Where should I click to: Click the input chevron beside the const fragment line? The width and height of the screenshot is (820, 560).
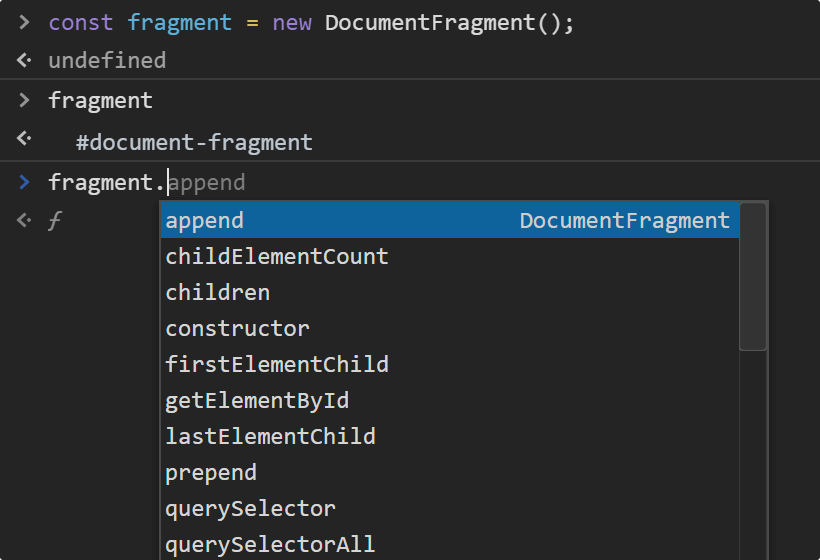point(25,23)
